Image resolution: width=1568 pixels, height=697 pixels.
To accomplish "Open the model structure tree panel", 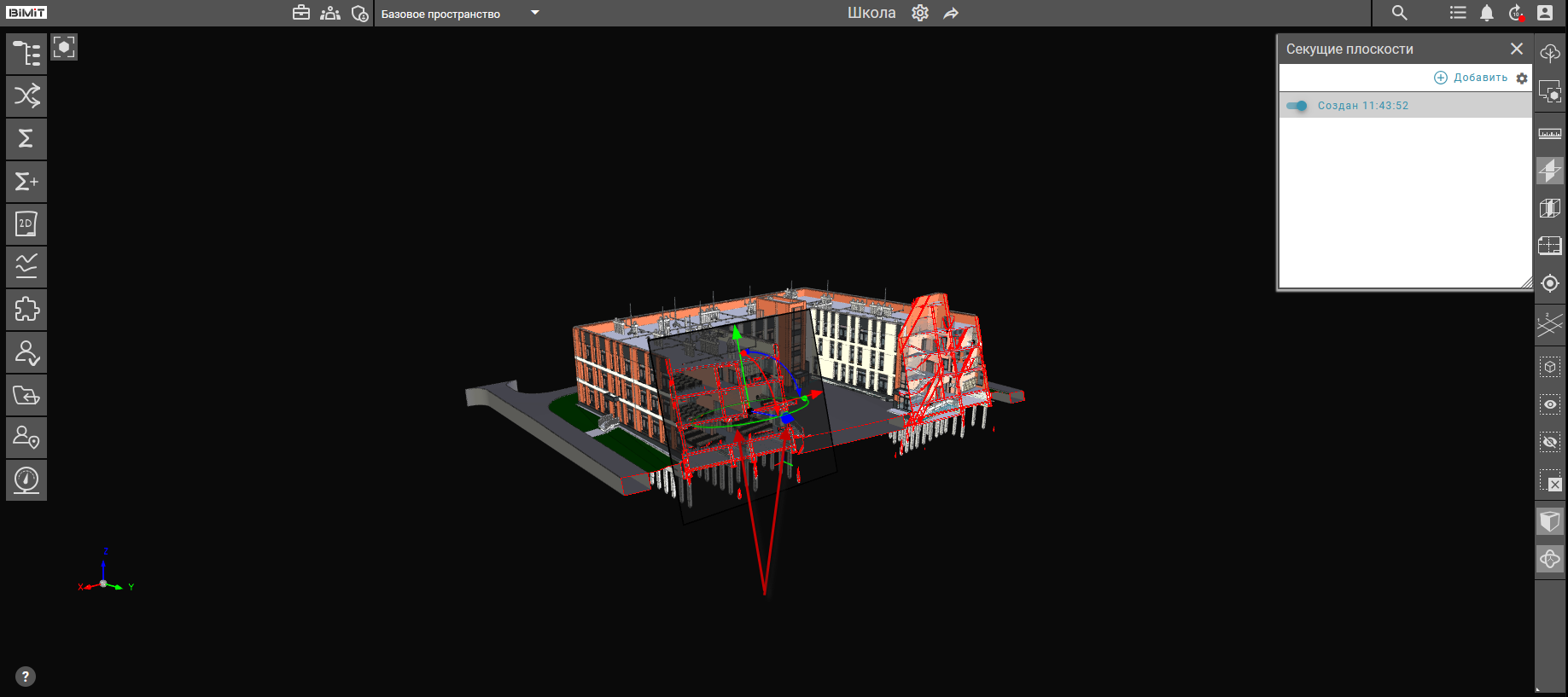I will coord(26,54).
